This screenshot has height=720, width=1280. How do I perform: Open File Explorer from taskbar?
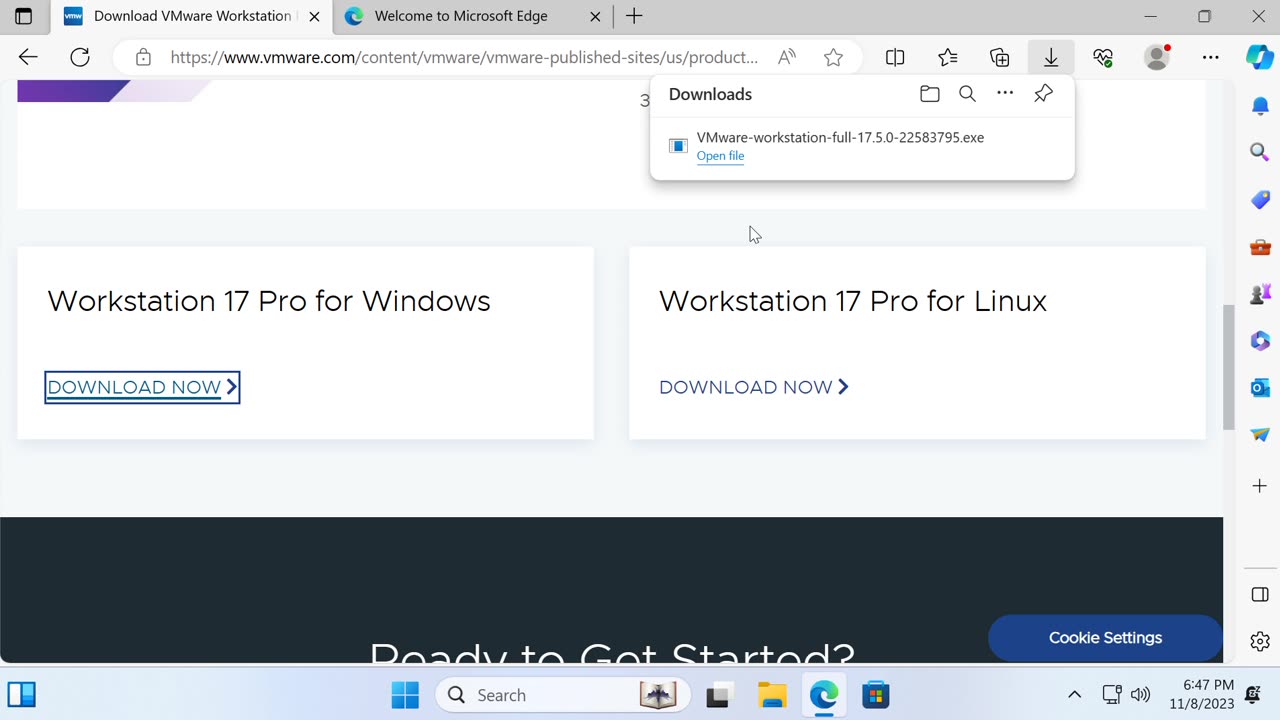(x=771, y=695)
